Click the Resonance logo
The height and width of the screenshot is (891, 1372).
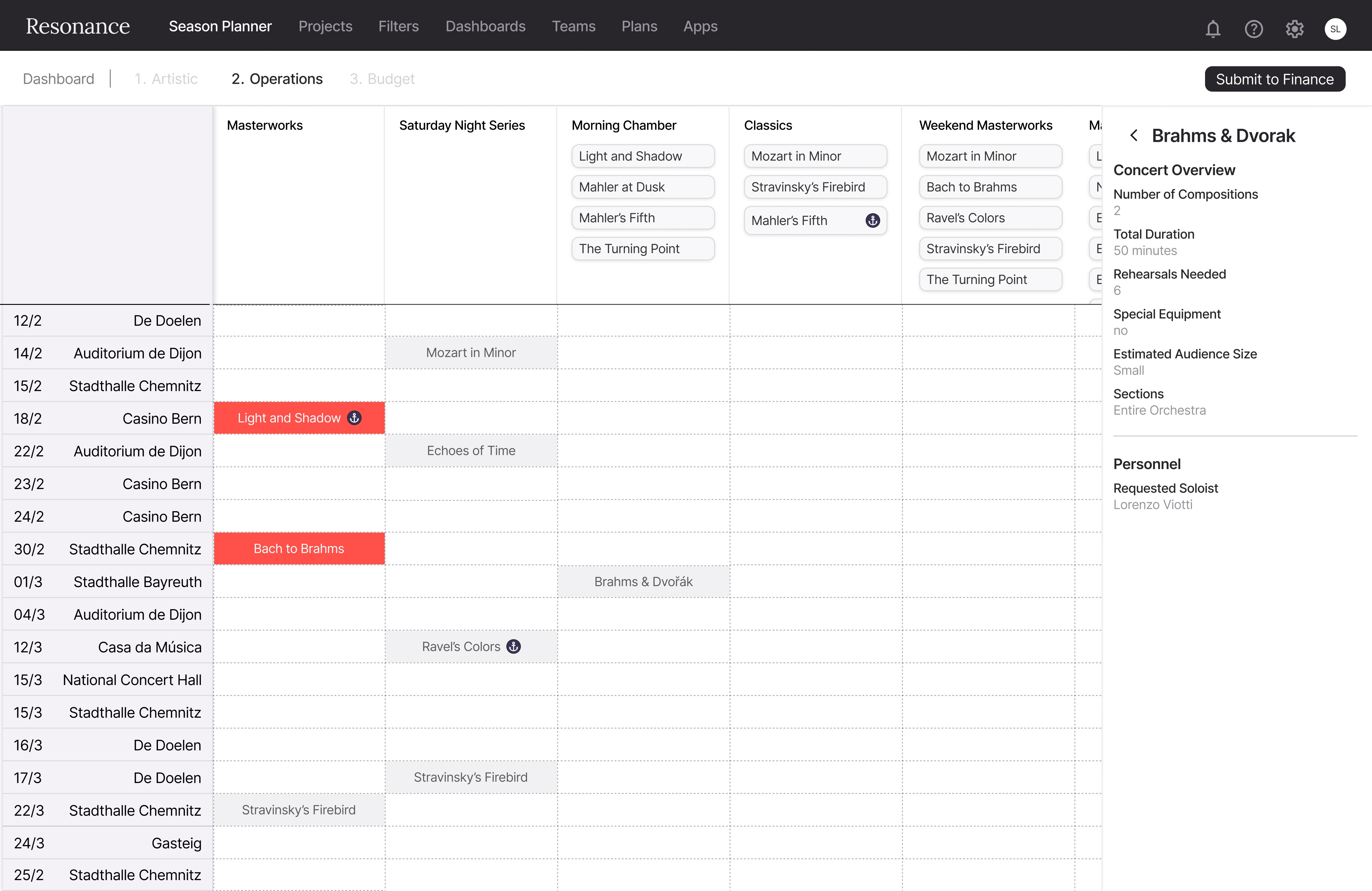(x=78, y=26)
